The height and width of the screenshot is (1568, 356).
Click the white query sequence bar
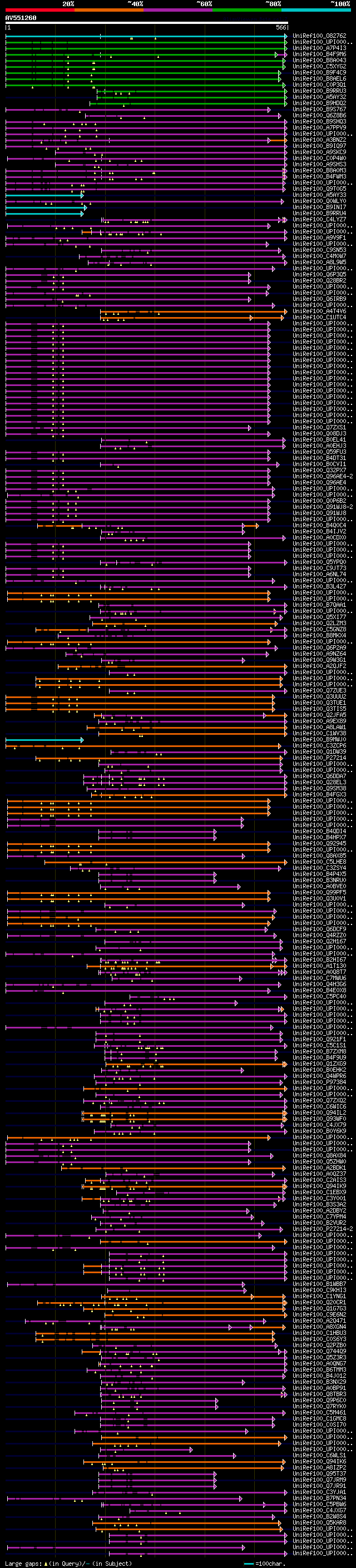click(x=147, y=22)
